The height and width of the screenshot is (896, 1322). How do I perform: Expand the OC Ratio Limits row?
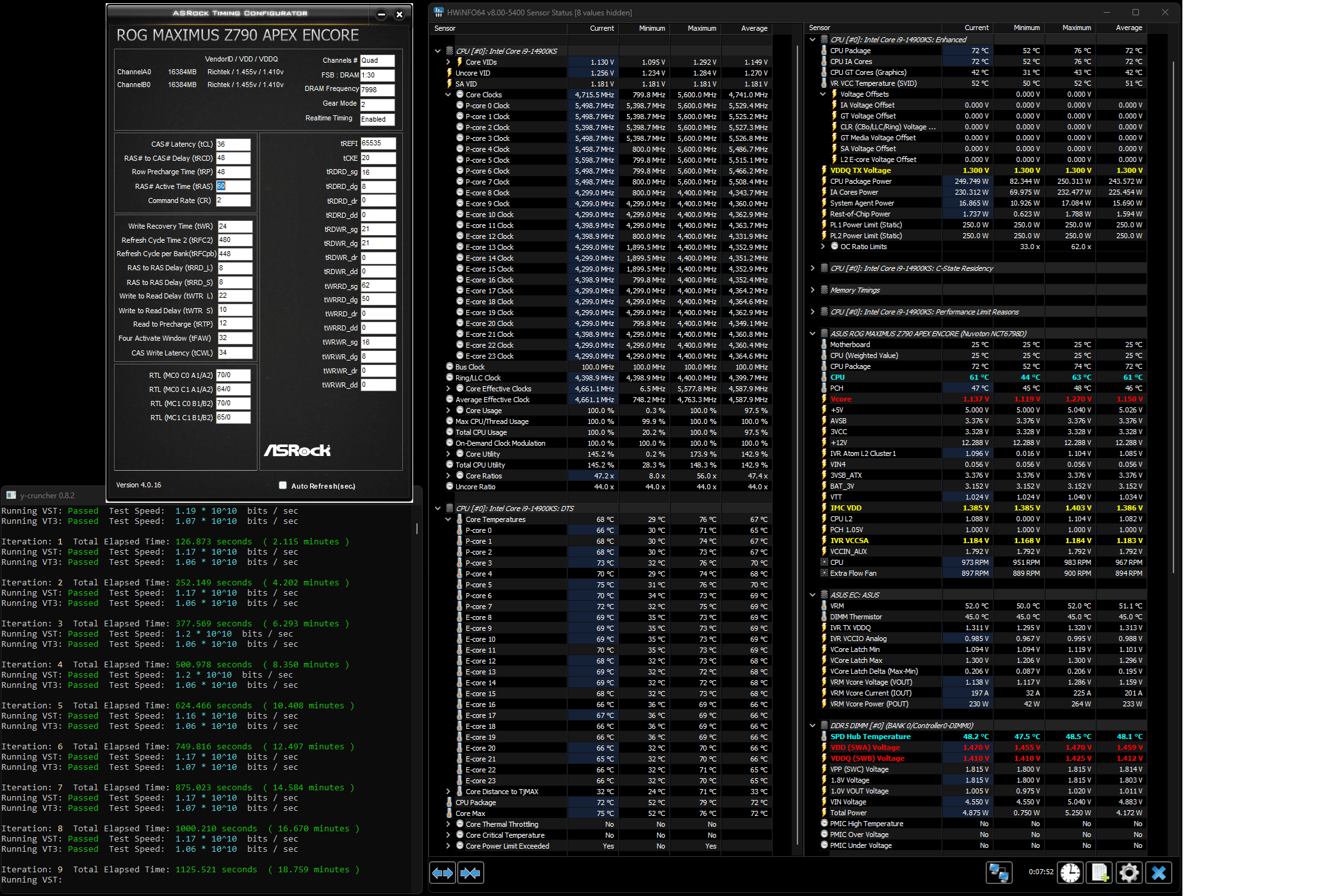[823, 247]
